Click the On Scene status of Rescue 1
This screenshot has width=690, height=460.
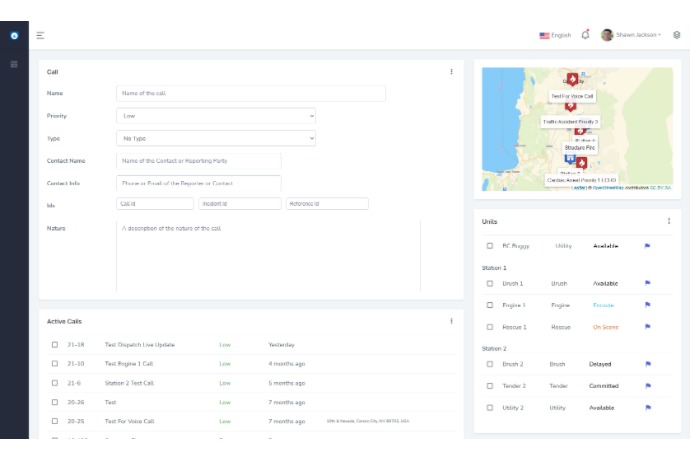pyautogui.click(x=606, y=327)
